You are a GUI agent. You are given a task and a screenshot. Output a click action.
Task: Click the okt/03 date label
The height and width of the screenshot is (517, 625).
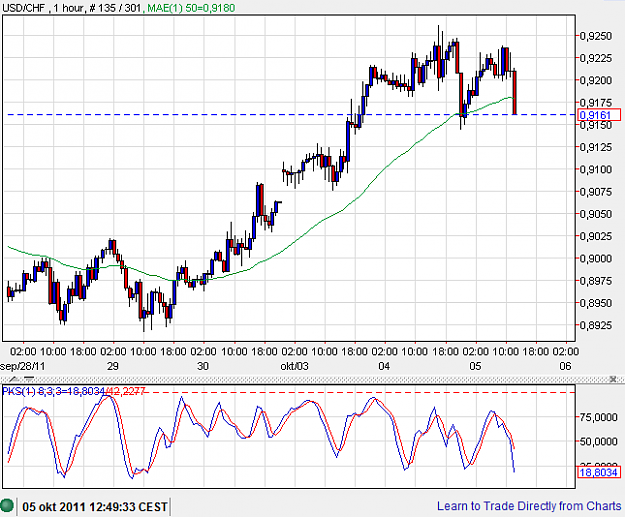[x=294, y=366]
